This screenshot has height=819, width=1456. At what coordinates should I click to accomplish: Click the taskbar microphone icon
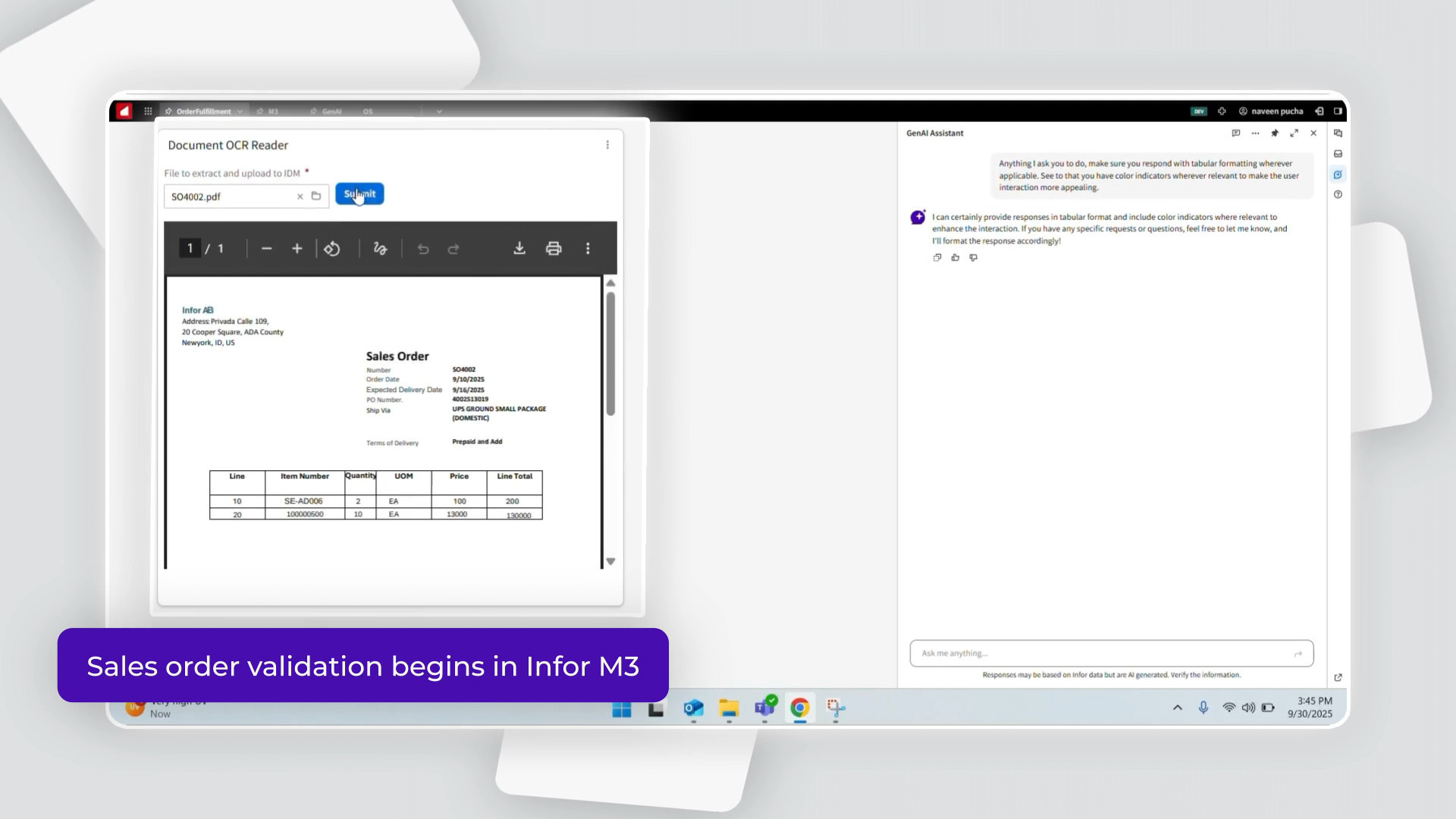(x=1203, y=708)
